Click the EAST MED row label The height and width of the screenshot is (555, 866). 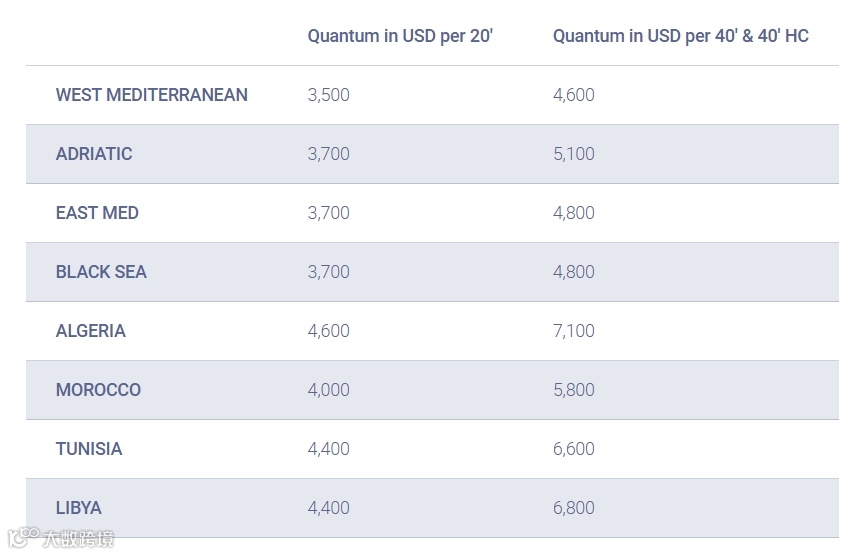pos(97,213)
